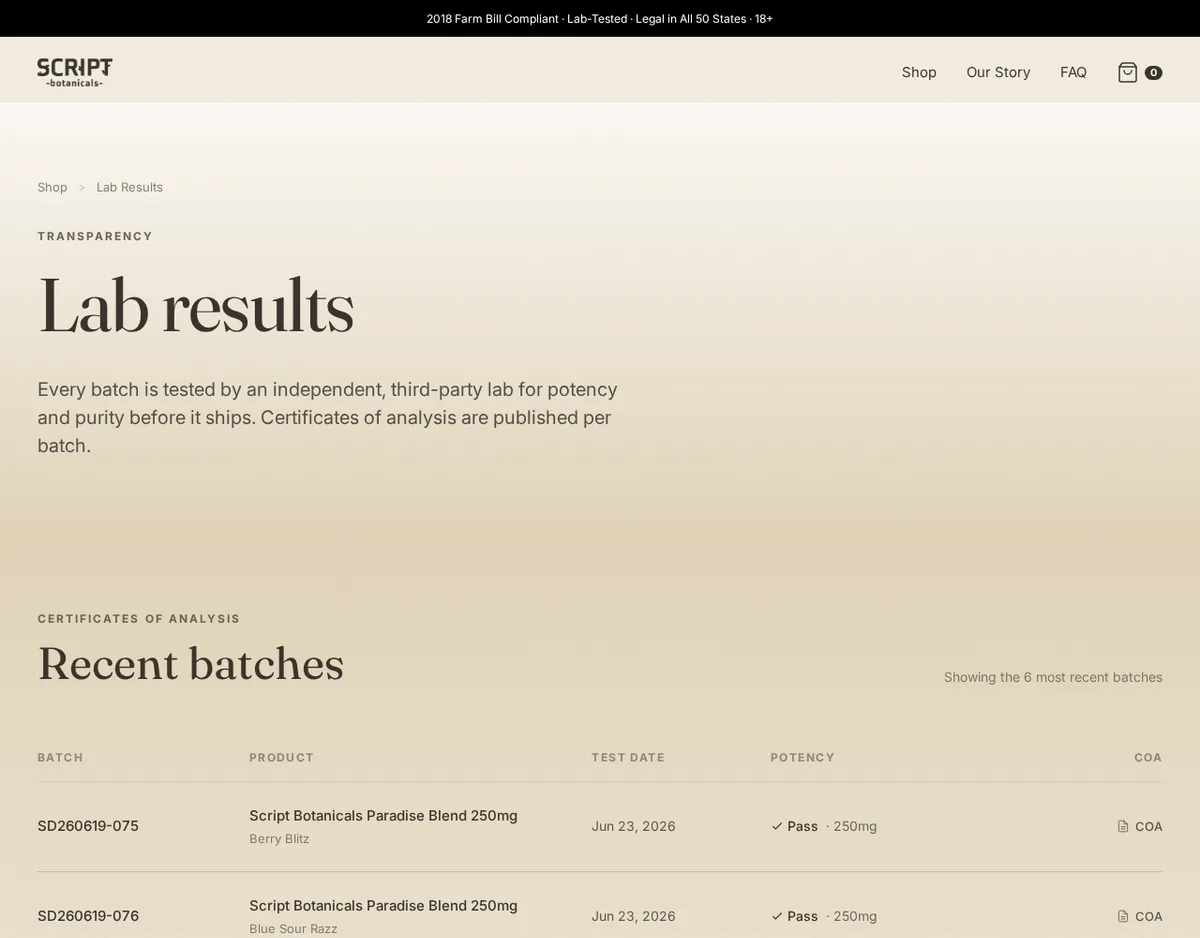Click the BATCH column header
1200x938 pixels.
pos(60,758)
